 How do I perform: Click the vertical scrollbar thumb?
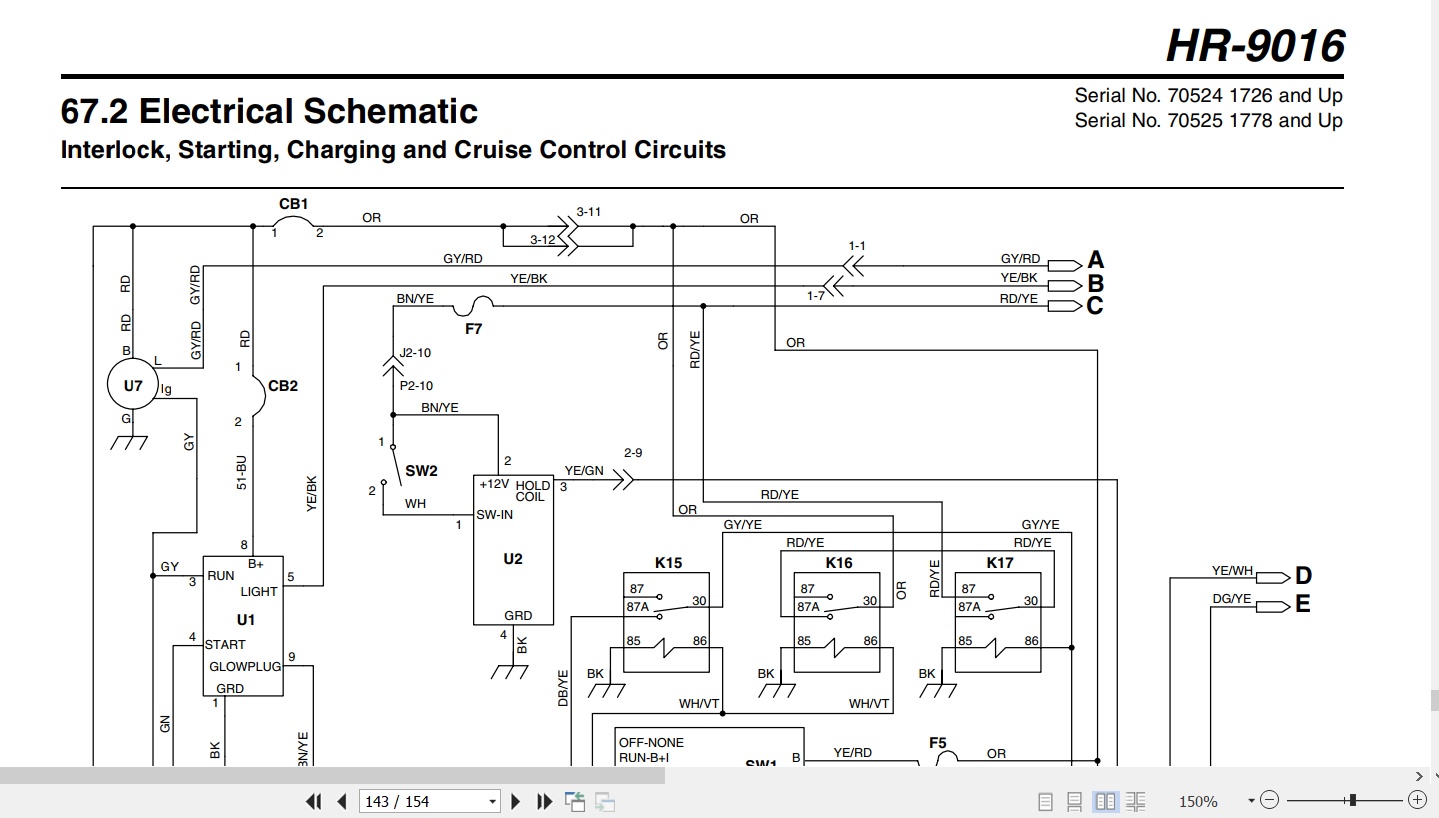(x=1433, y=699)
